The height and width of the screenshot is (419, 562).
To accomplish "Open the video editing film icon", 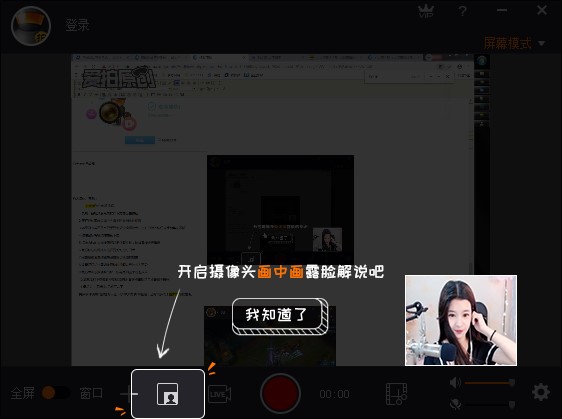I will pos(396,394).
